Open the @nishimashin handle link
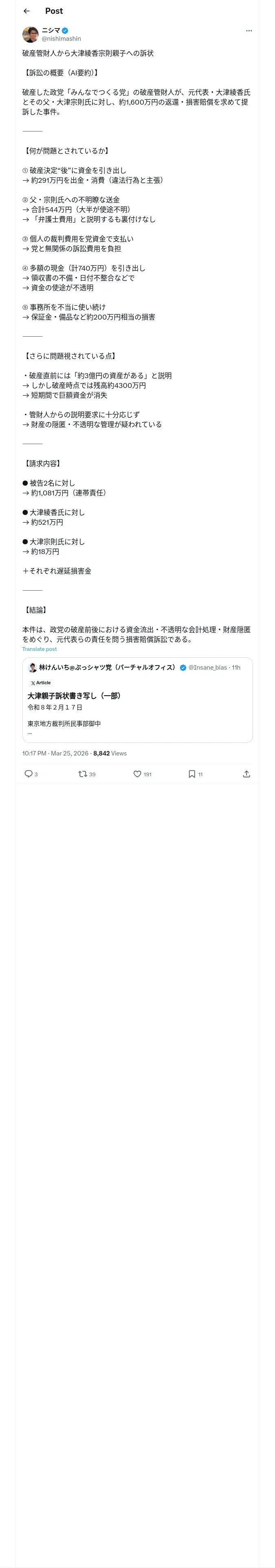 (61, 39)
